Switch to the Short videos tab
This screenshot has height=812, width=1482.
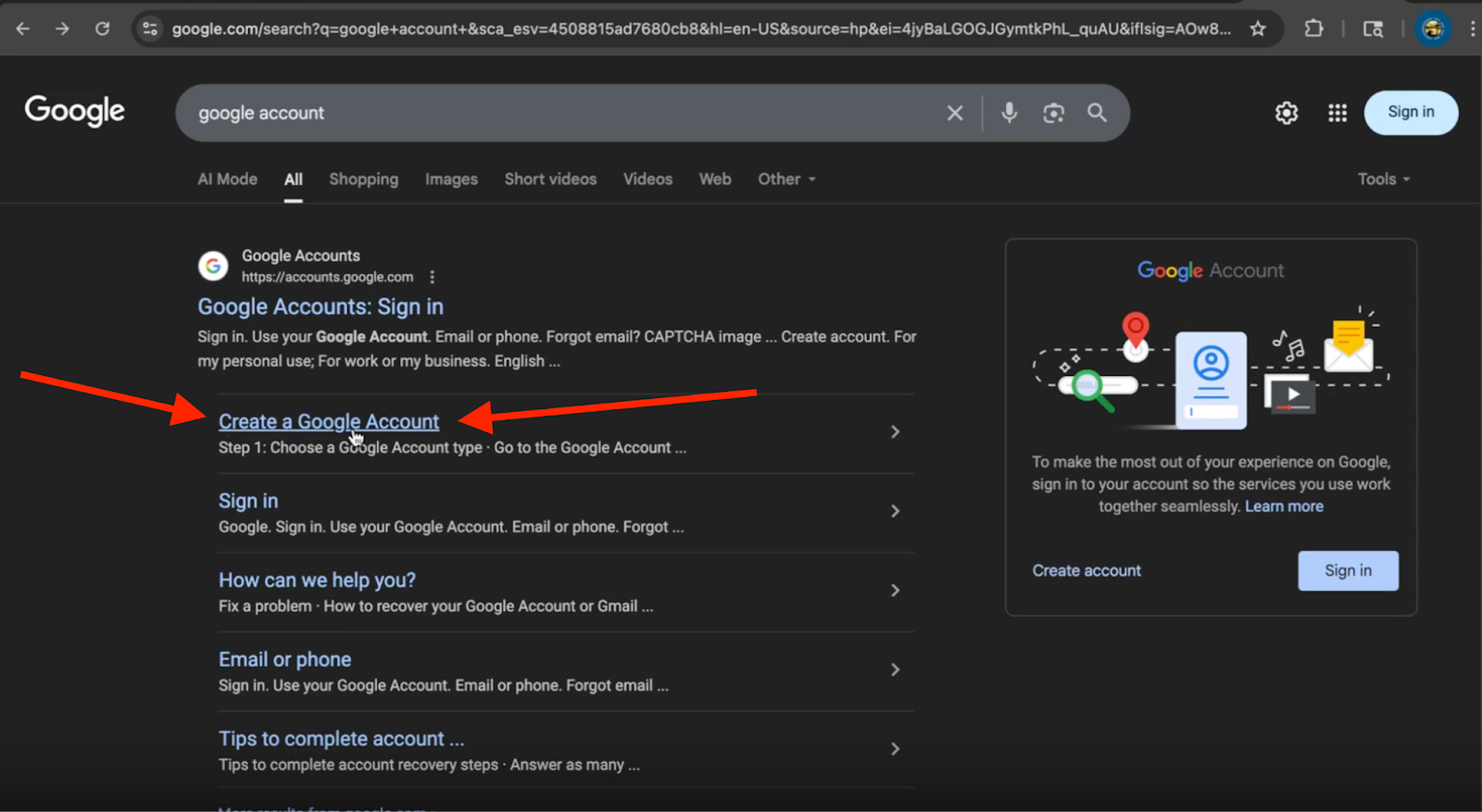coord(550,179)
